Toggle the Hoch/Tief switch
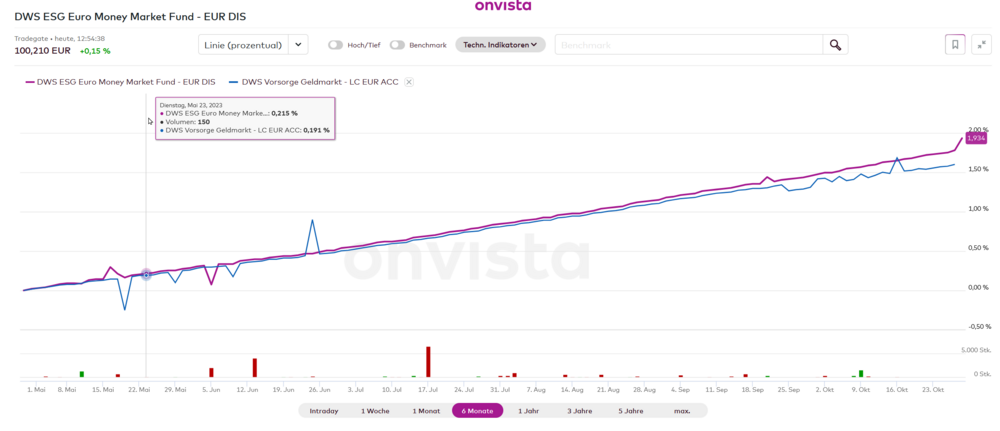Screen dimensions: 1000x431 click(x=335, y=45)
